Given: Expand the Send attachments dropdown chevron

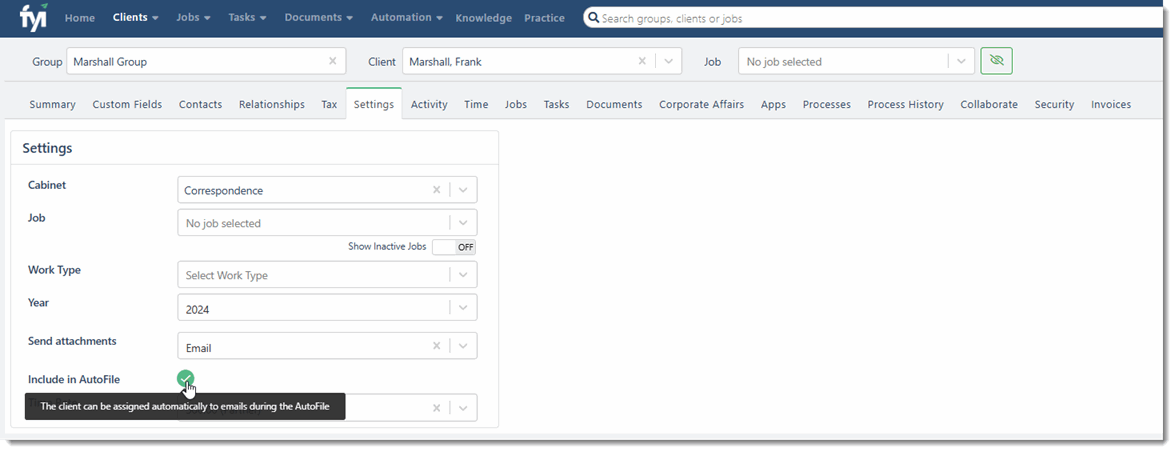Looking at the screenshot, I should coord(463,346).
